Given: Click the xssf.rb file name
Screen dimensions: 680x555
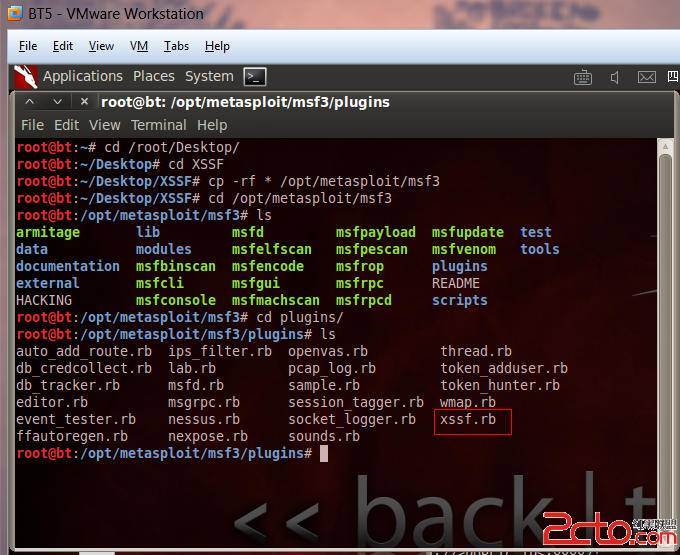Looking at the screenshot, I should click(468, 419).
